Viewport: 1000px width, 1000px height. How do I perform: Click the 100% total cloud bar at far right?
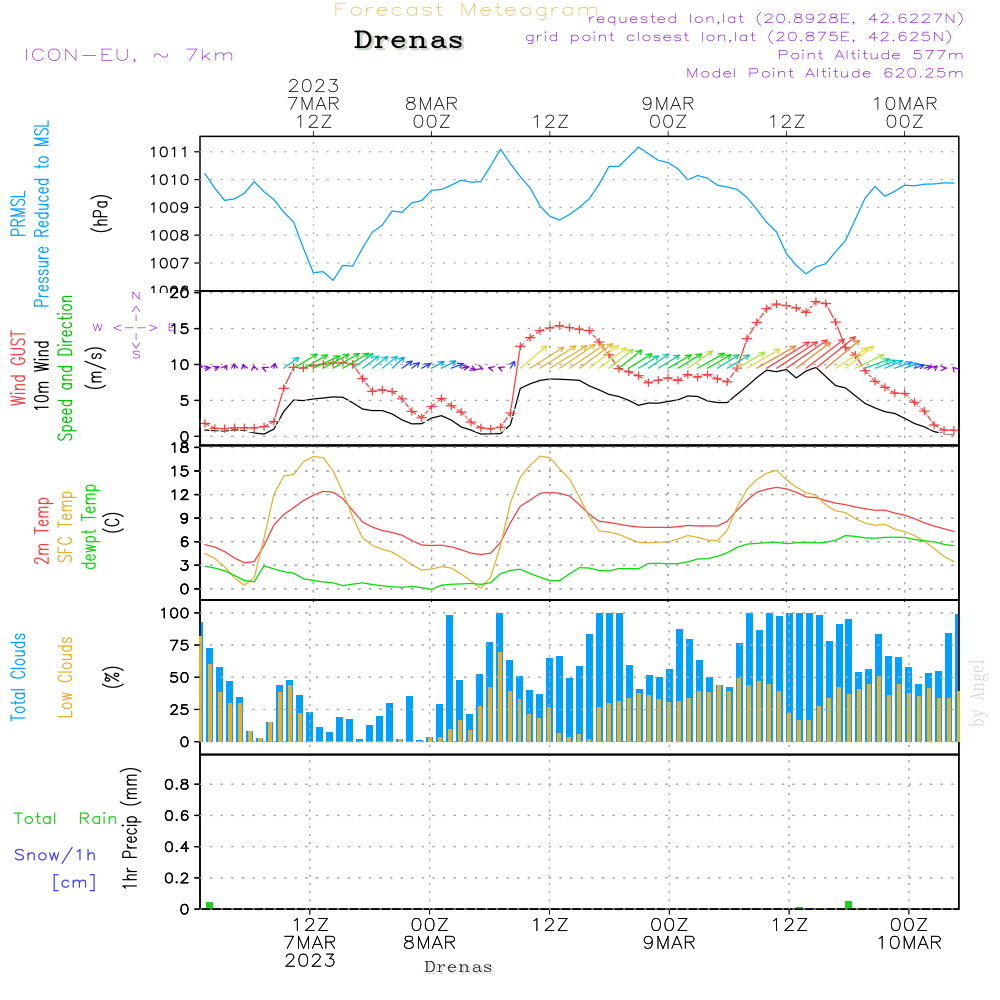(x=957, y=676)
